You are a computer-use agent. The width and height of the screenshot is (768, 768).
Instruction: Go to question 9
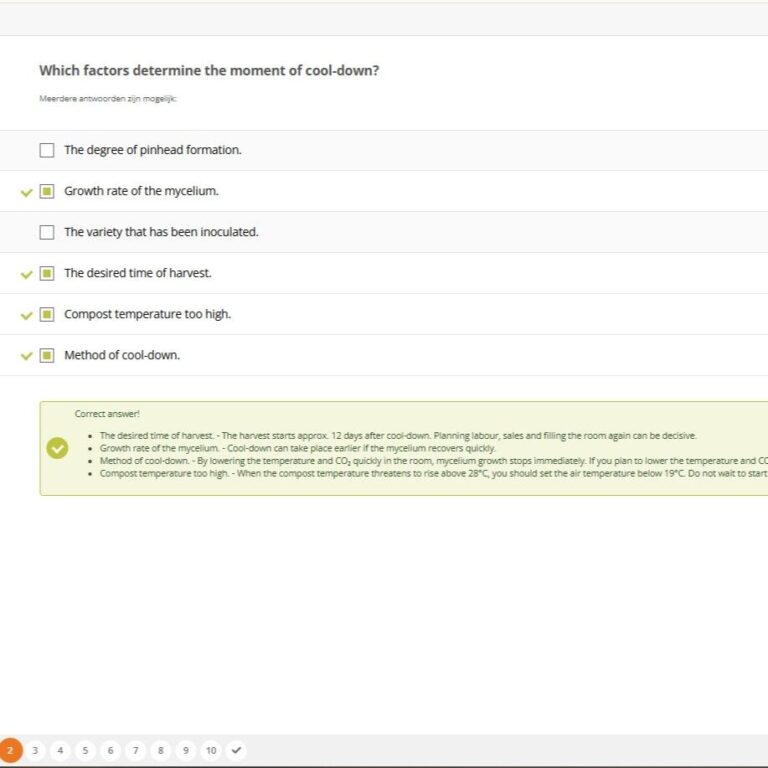[185, 750]
